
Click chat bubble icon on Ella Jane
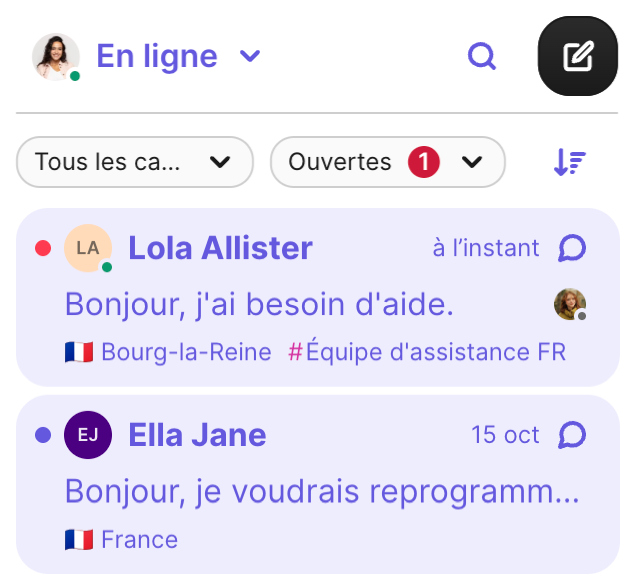pos(571,435)
